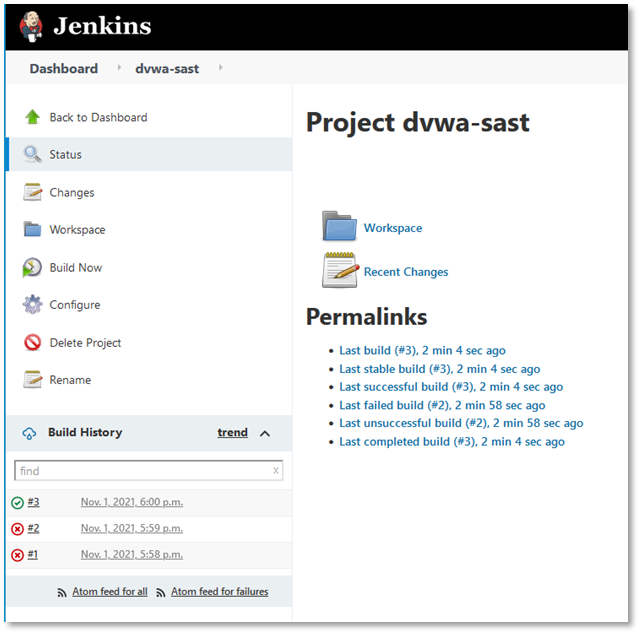Collapse the Build History panel chevron
The height and width of the screenshot is (635, 641).
click(265, 433)
